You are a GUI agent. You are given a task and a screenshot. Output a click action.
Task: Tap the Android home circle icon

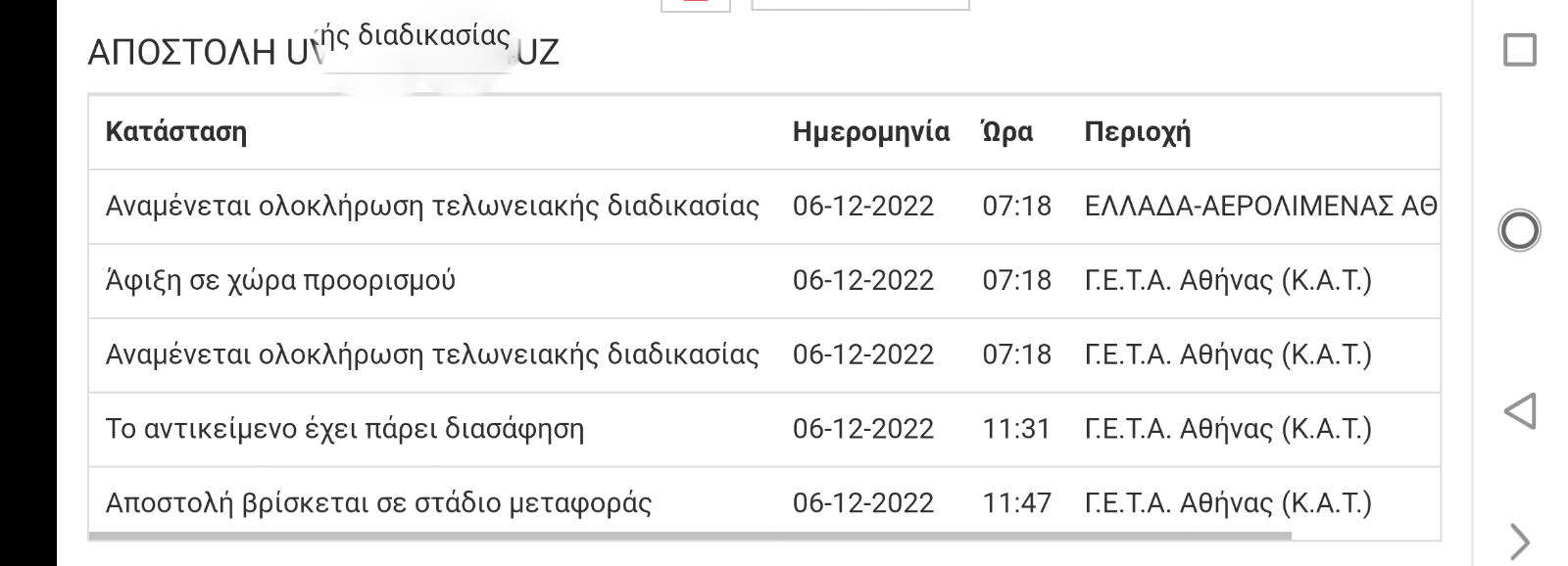[x=1519, y=231]
